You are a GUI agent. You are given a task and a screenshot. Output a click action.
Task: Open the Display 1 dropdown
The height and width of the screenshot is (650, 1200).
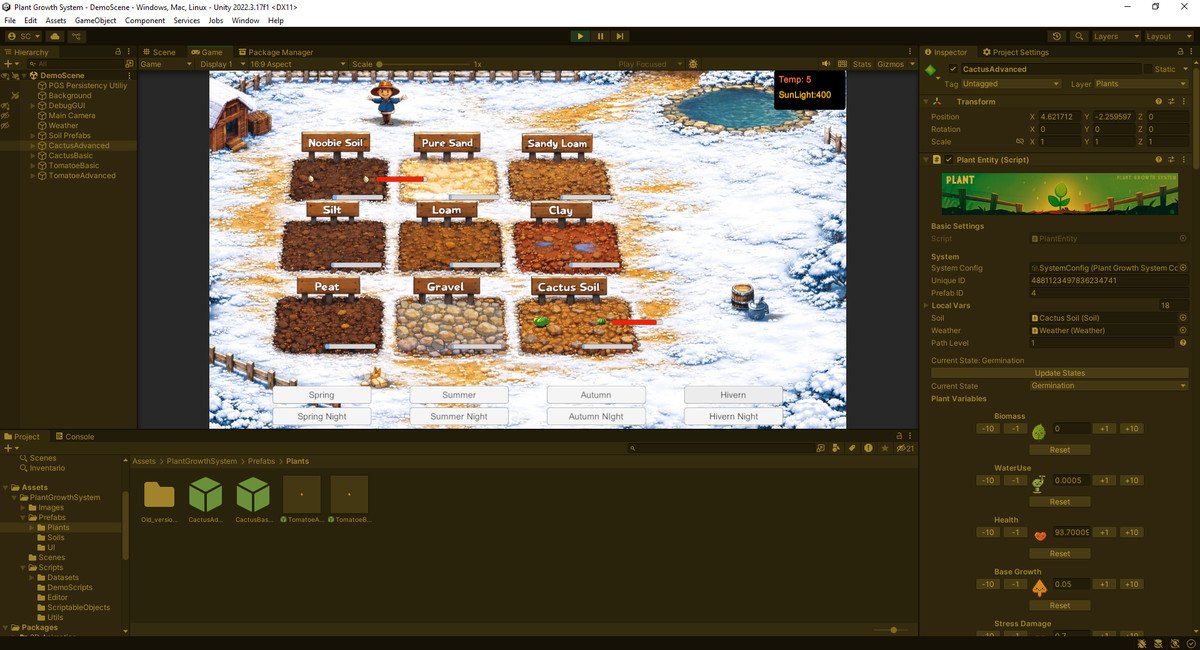tap(221, 64)
